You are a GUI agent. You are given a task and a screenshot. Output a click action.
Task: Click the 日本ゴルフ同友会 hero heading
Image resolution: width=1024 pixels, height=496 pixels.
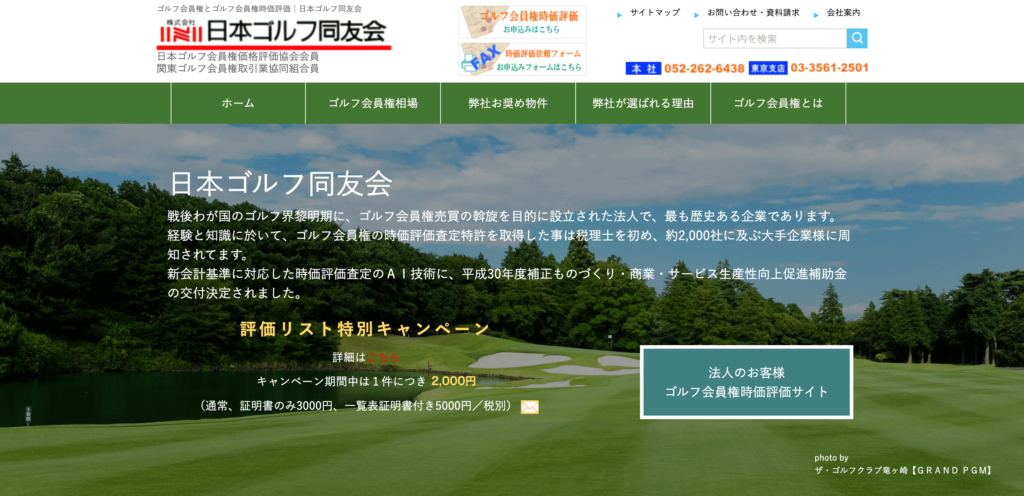[x=281, y=184]
